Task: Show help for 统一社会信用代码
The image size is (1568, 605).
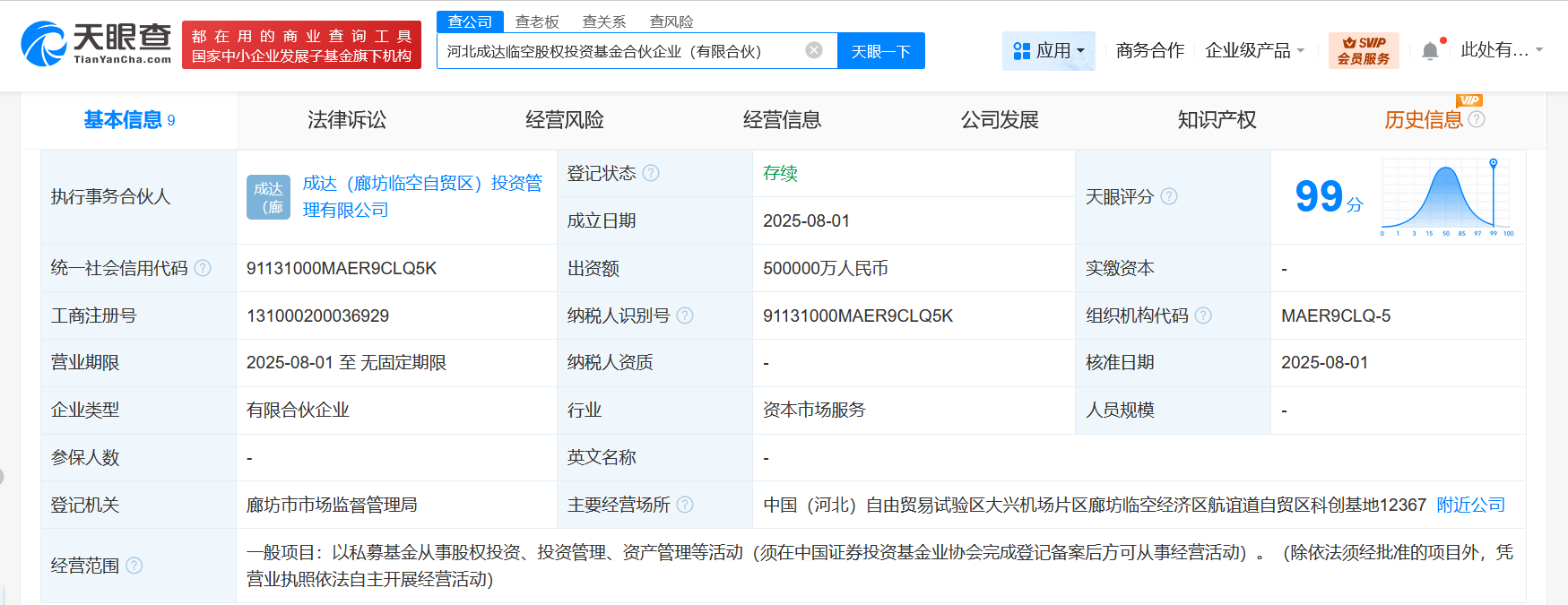Action: click(x=203, y=268)
